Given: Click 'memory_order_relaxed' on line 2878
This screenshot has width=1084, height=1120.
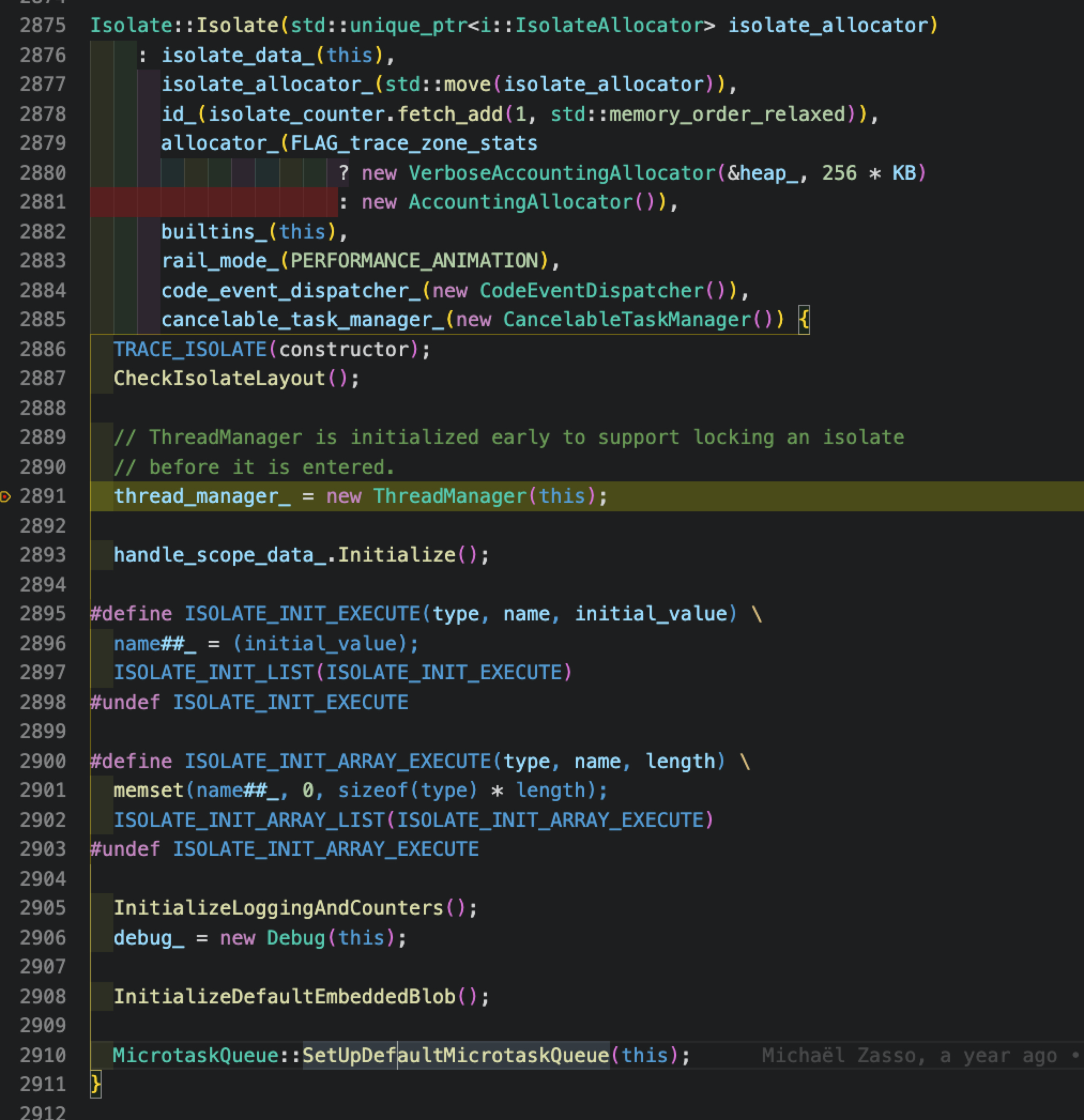Looking at the screenshot, I should click(x=727, y=114).
